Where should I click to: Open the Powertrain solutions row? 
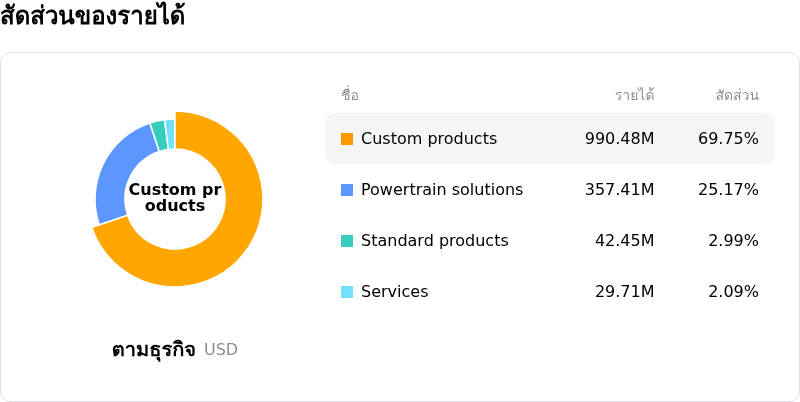[x=550, y=190]
